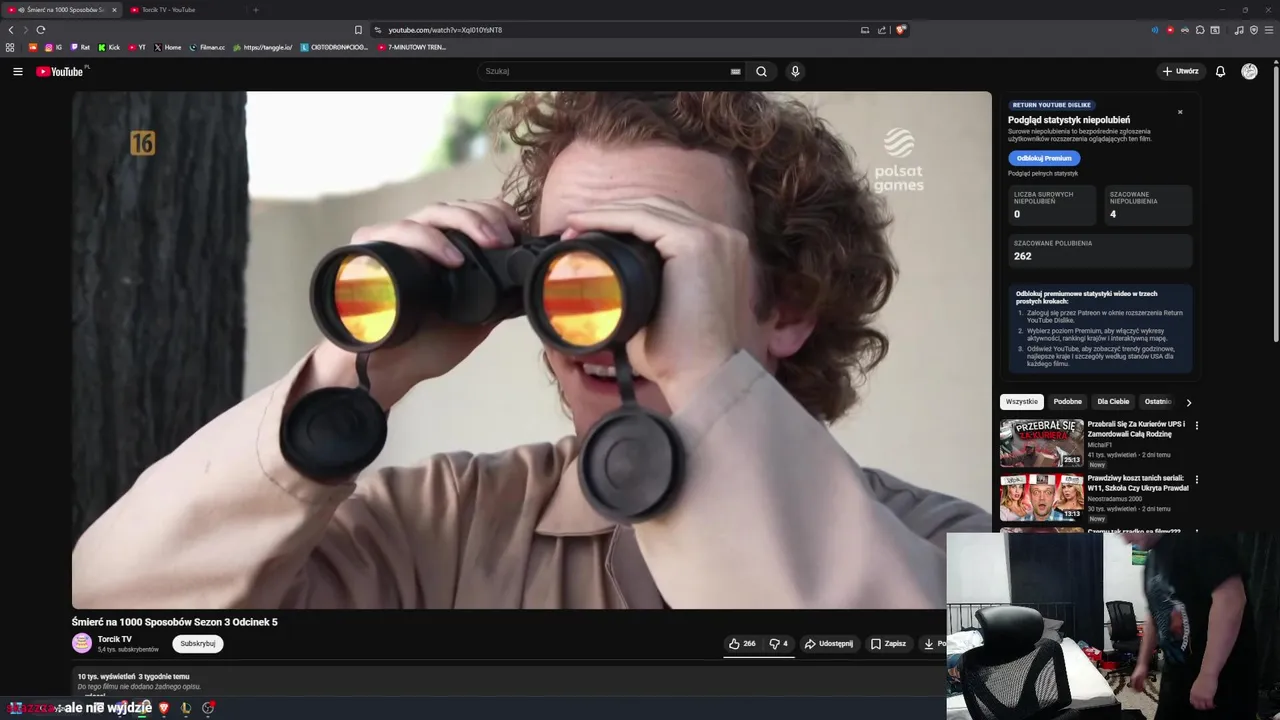
Task: Open the media control music note icon
Action: (1239, 30)
